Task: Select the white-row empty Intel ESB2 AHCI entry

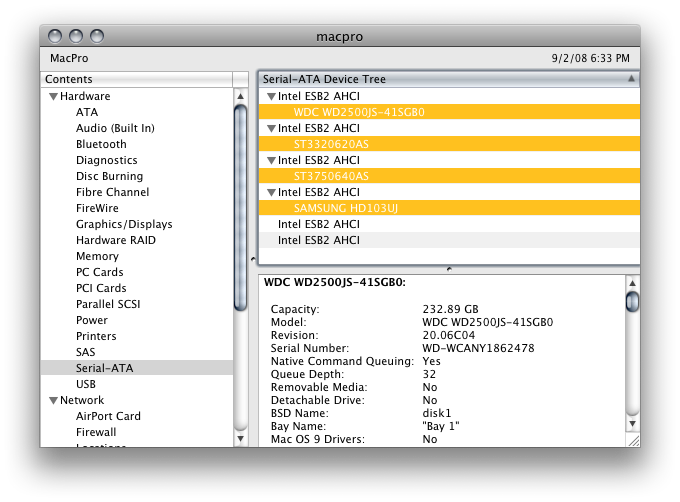Action: click(x=449, y=225)
